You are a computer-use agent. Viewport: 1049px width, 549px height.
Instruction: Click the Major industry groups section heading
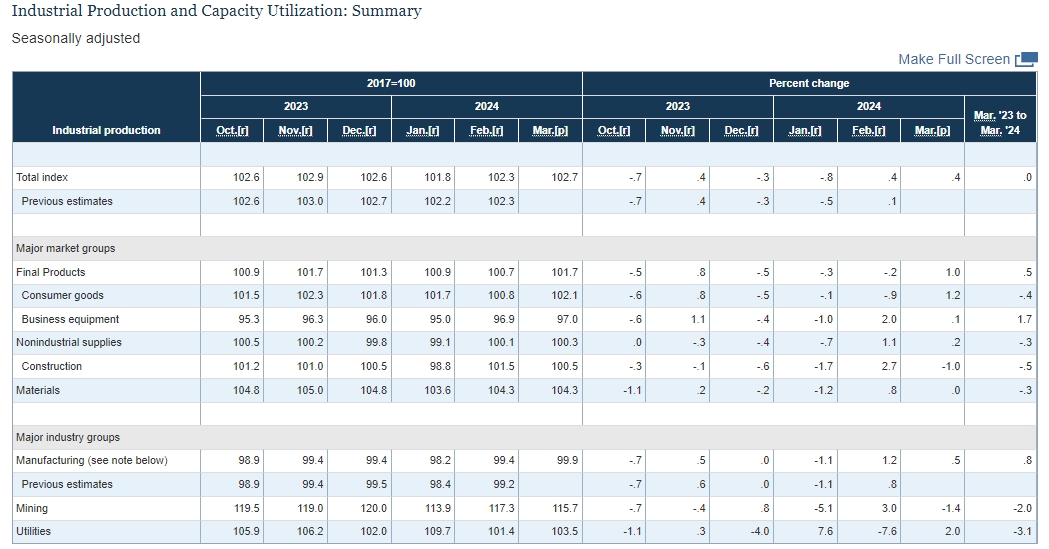point(68,437)
